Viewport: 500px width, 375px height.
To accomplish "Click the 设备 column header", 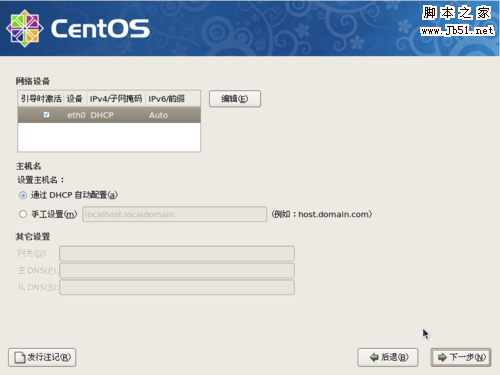I will pyautogui.click(x=75, y=99).
